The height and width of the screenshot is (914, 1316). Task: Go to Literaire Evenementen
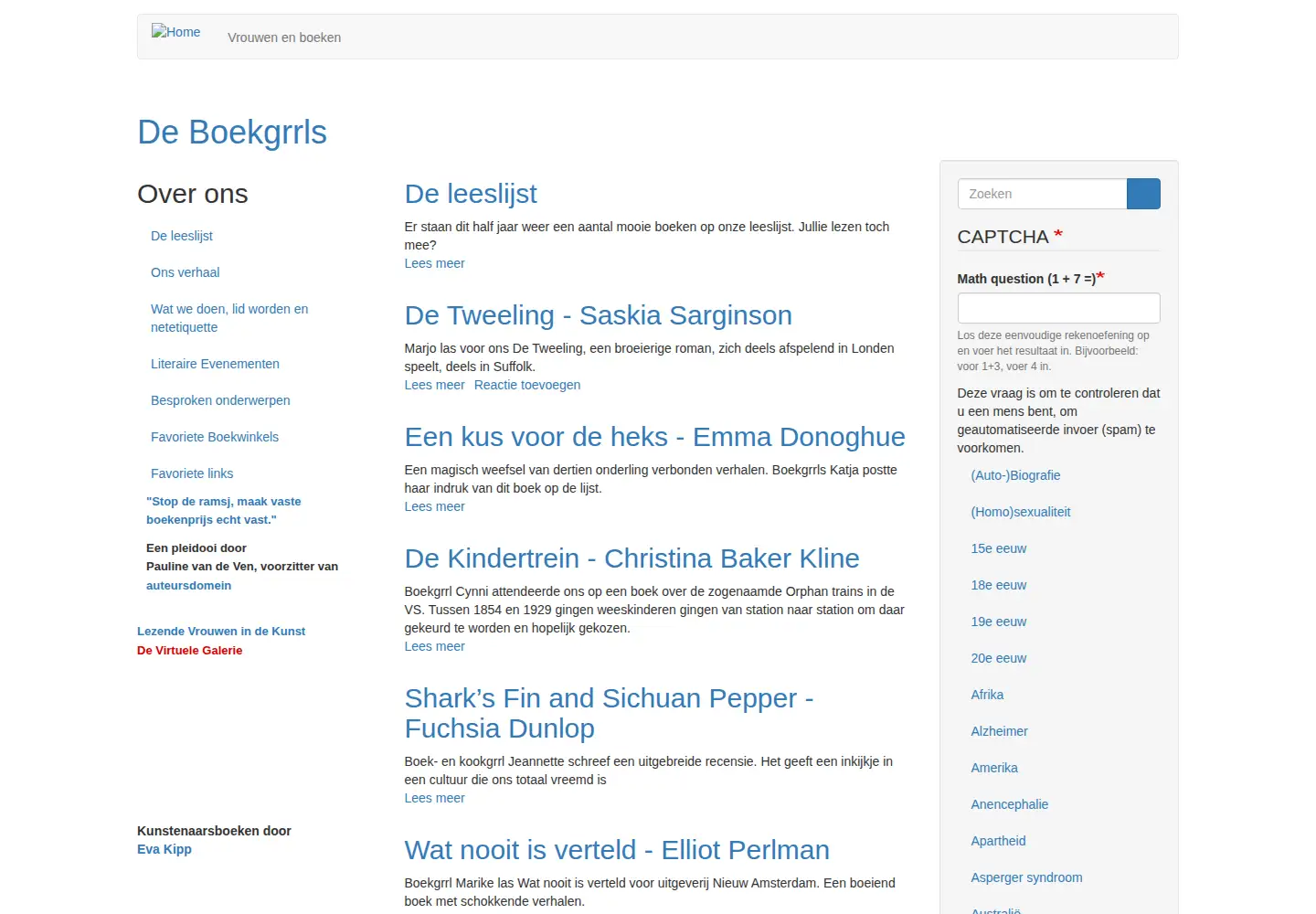215,364
